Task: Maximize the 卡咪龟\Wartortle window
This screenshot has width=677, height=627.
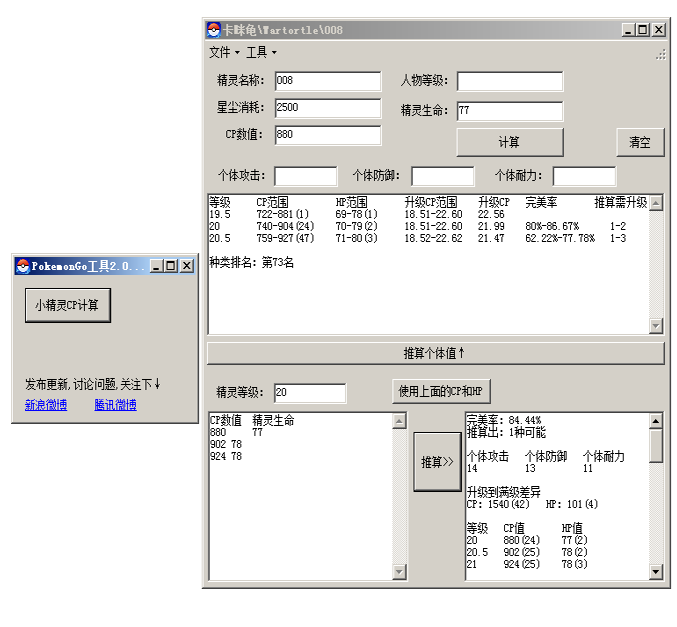Action: [x=643, y=30]
